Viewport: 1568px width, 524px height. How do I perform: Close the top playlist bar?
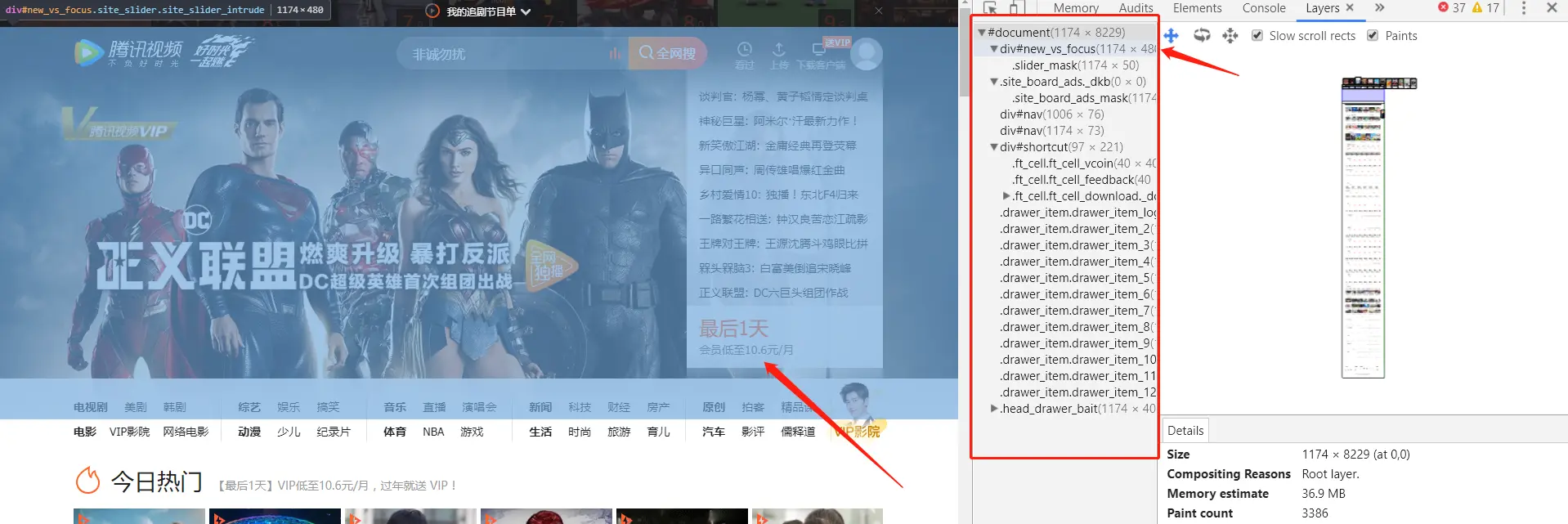[x=879, y=11]
